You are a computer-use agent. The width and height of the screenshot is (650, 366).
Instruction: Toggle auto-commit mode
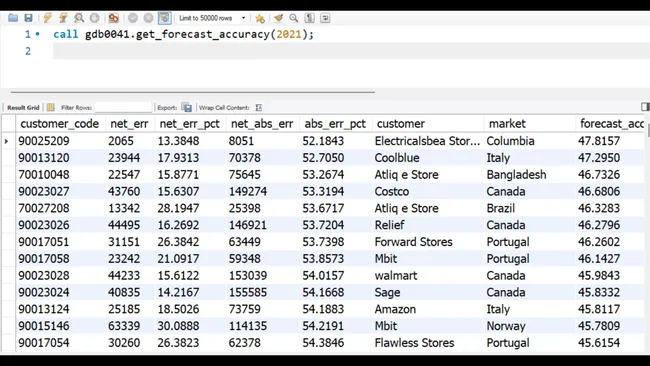165,18
